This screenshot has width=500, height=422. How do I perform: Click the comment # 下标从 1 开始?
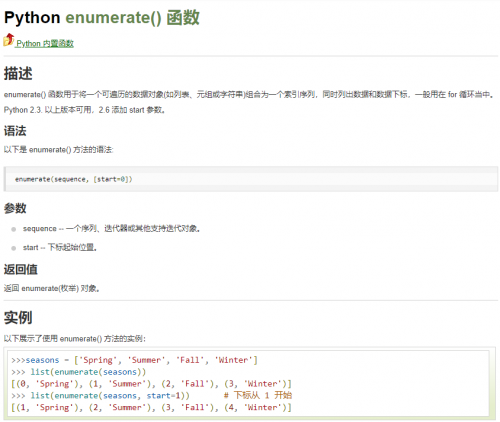258,396
